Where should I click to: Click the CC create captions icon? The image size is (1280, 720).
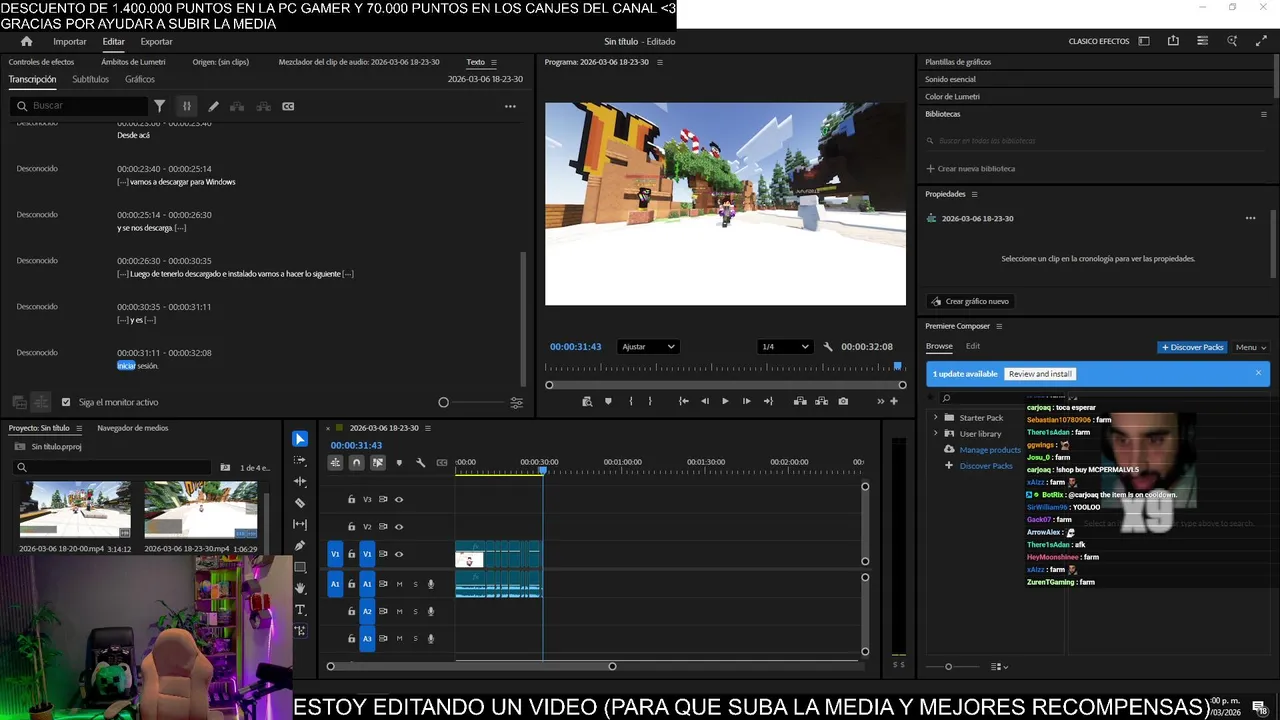[x=288, y=106]
